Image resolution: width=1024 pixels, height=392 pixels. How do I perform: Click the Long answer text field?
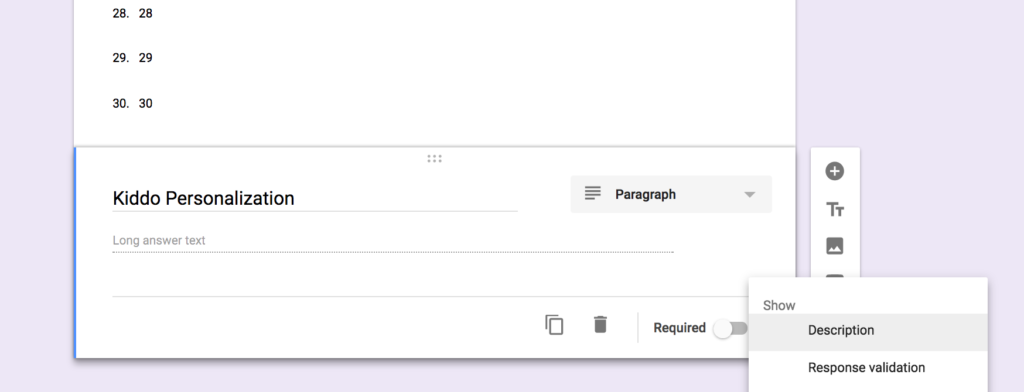point(392,241)
